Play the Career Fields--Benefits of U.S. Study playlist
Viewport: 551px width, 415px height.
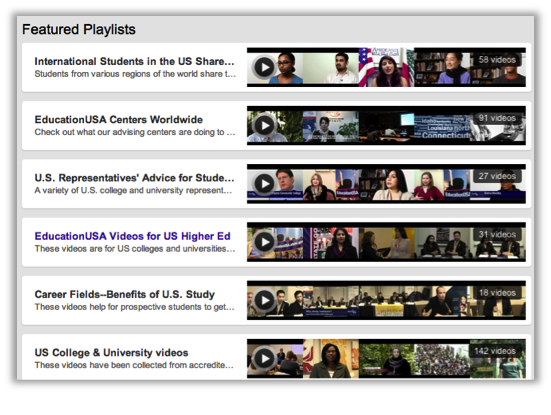pos(264,300)
